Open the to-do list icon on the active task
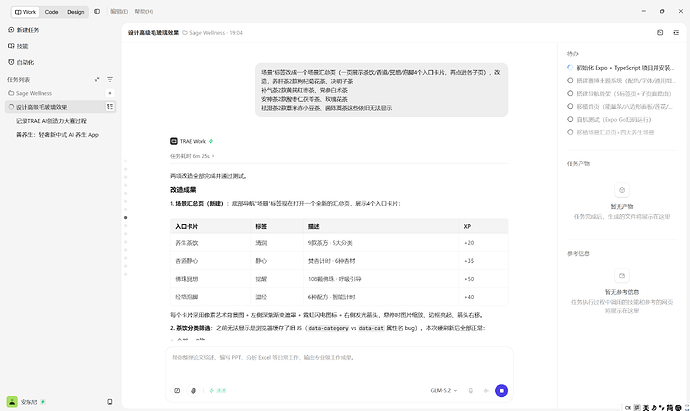This screenshot has width=690, height=411. [x=110, y=106]
